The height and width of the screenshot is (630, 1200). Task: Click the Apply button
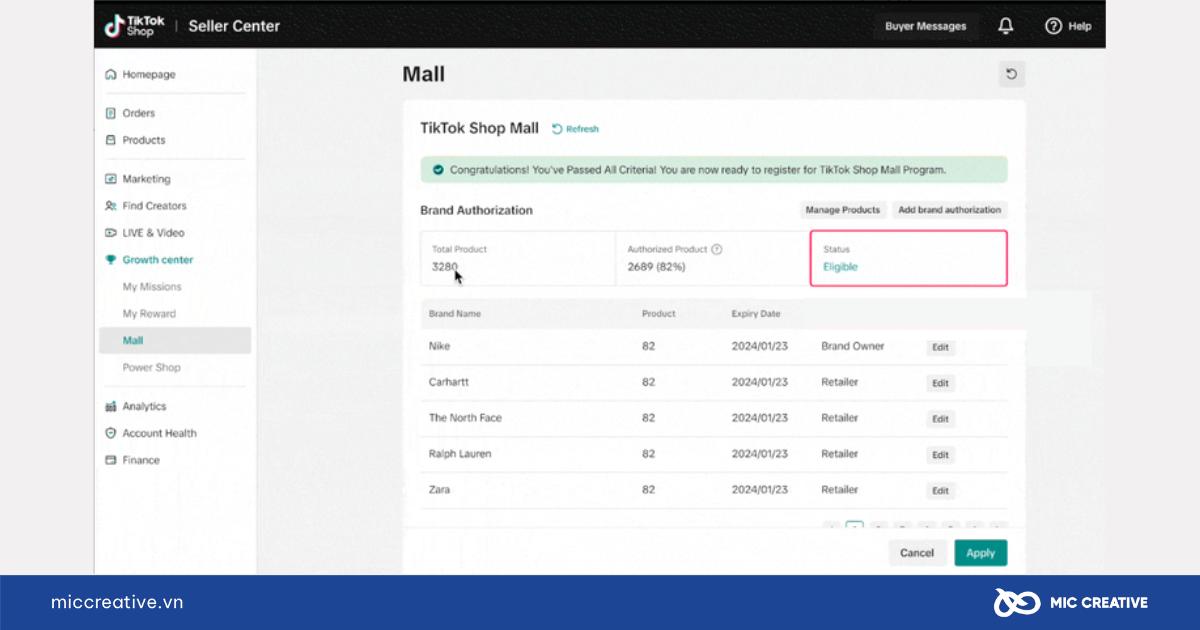(981, 553)
